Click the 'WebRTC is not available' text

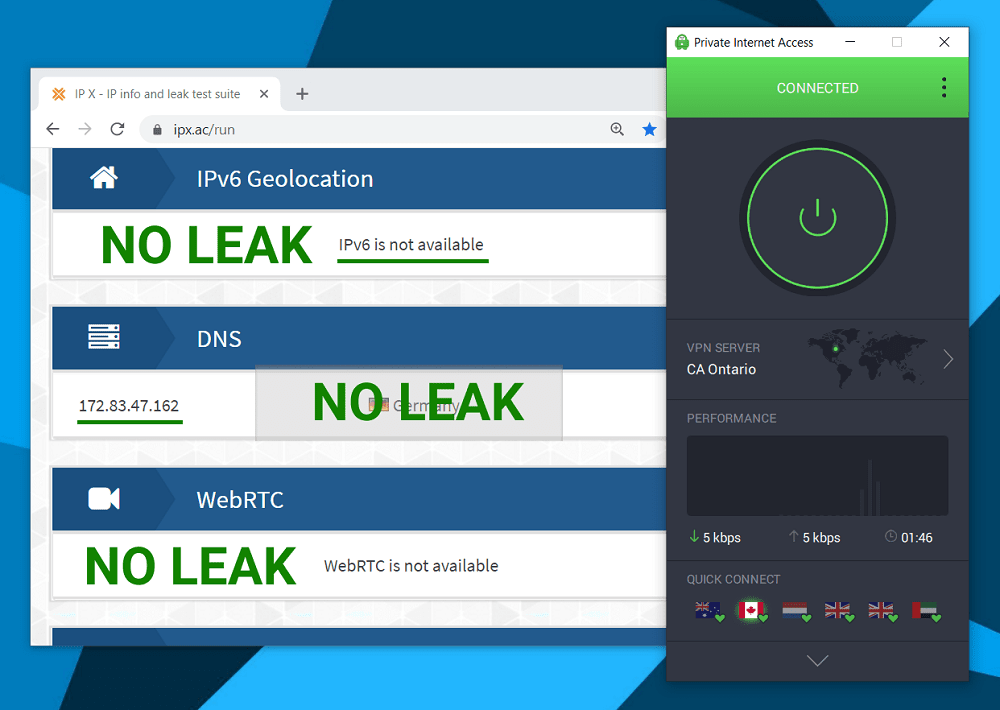click(411, 566)
